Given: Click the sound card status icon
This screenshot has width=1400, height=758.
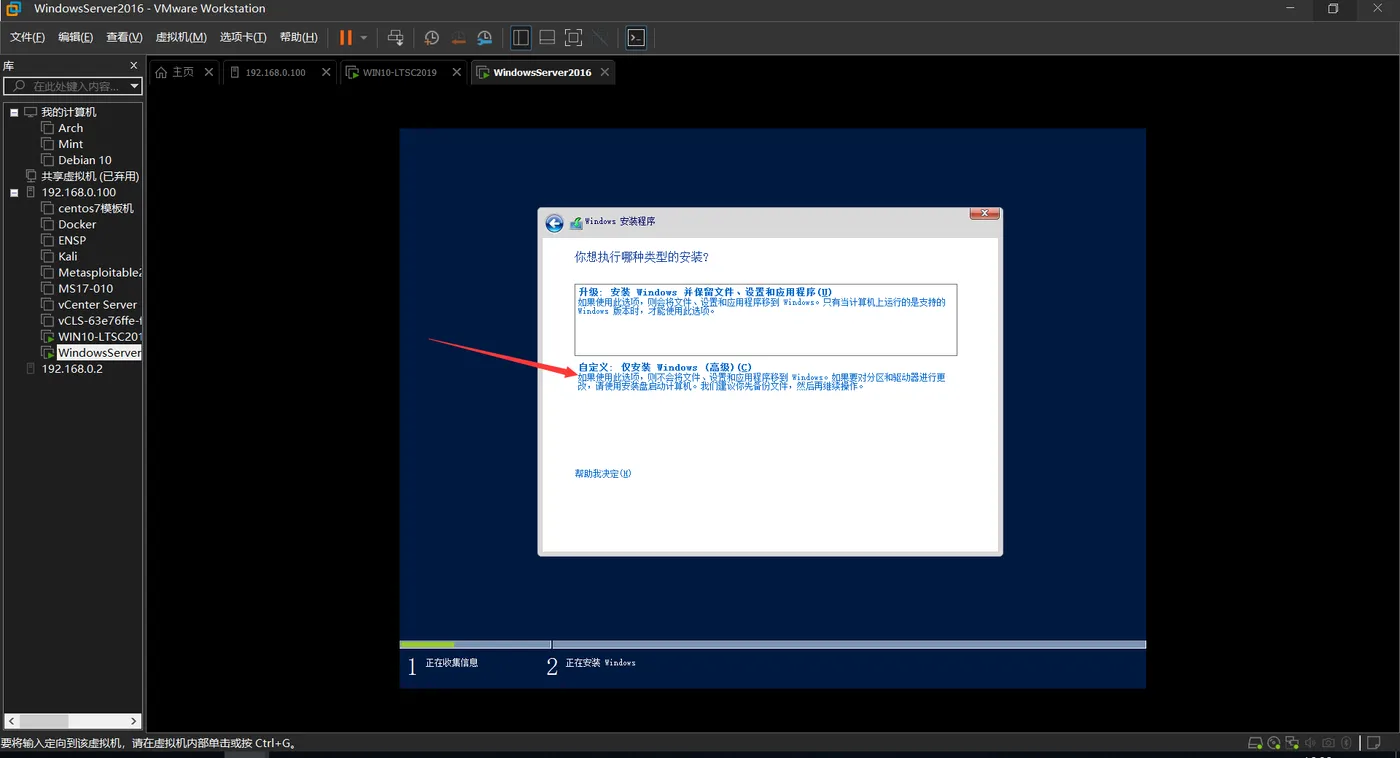Looking at the screenshot, I should point(1310,743).
